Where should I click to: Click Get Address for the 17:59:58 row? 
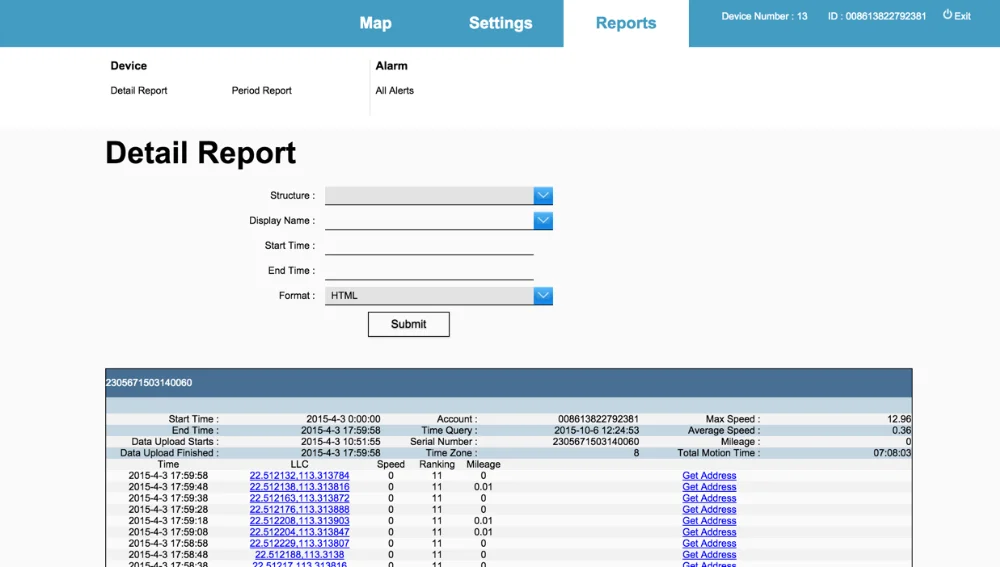(709, 476)
